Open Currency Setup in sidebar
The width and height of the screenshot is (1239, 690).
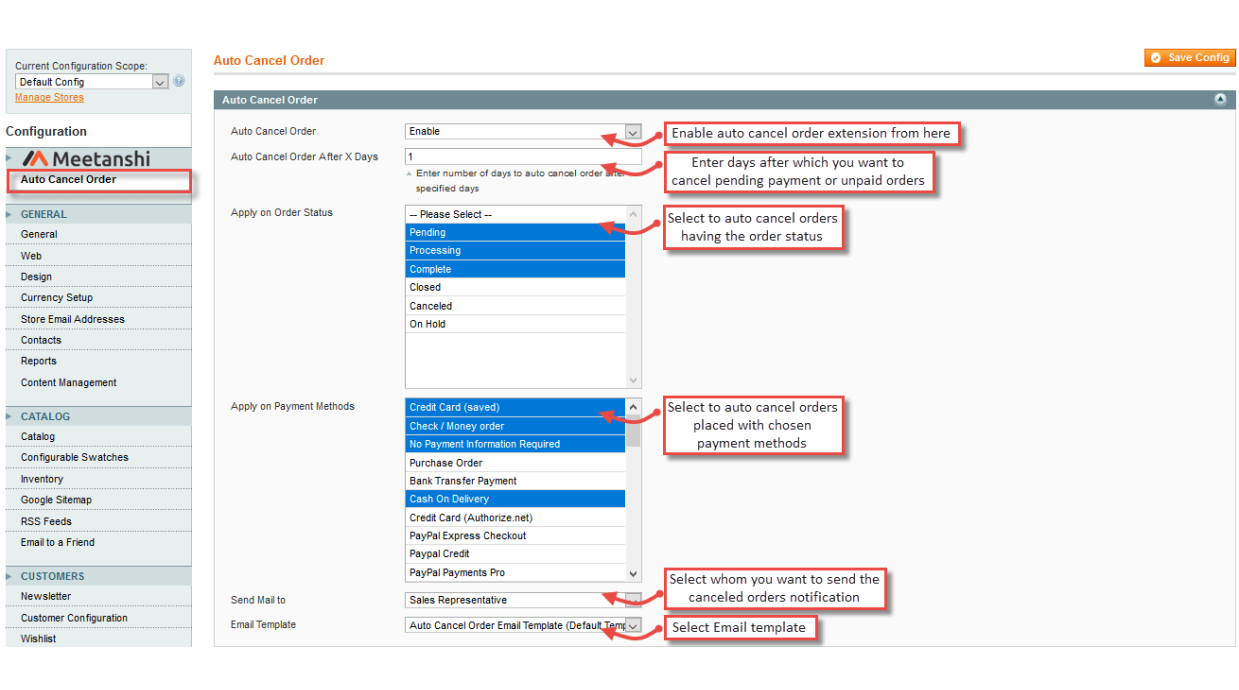[57, 298]
